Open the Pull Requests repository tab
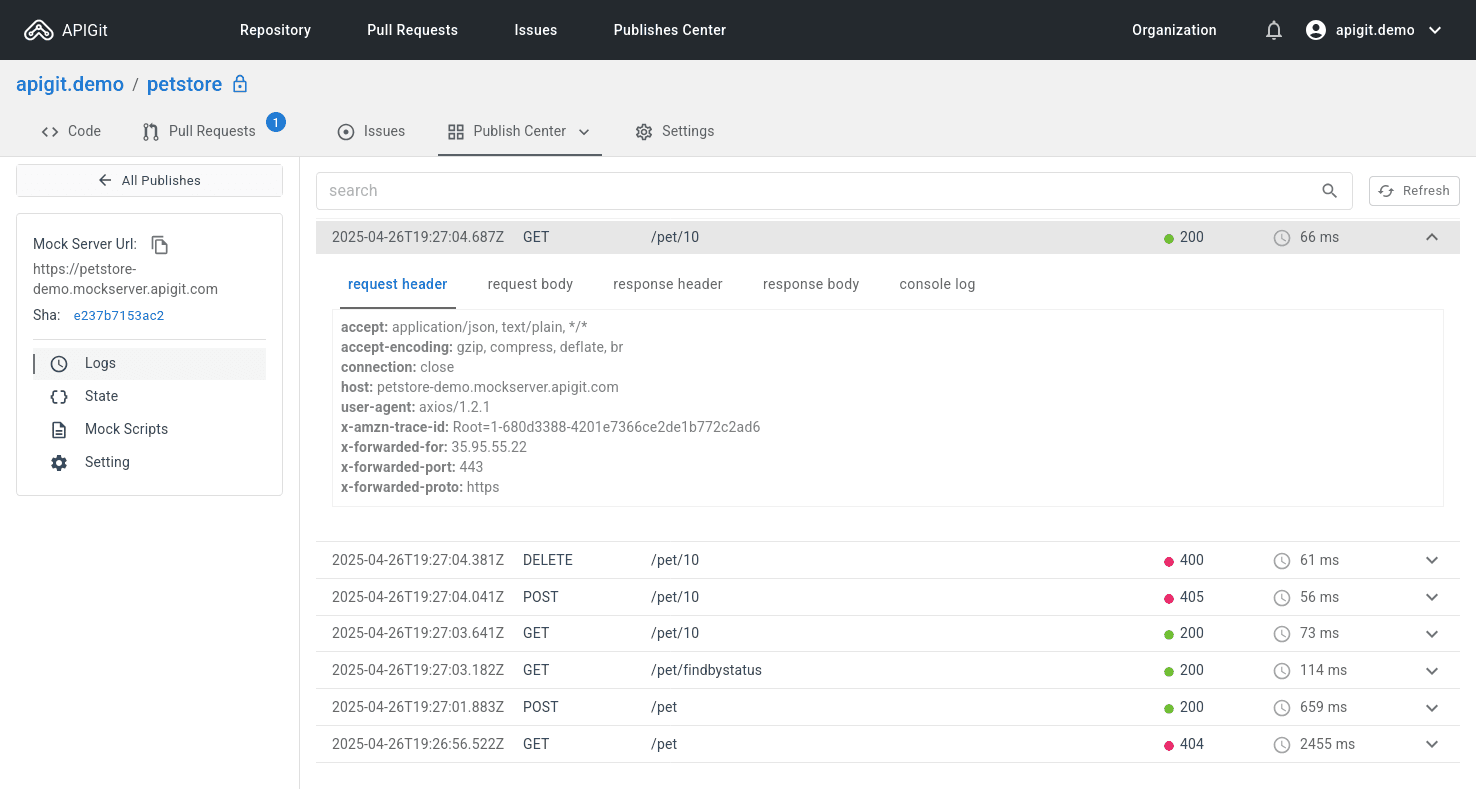Screen dimensions: 1476x789 tap(199, 131)
